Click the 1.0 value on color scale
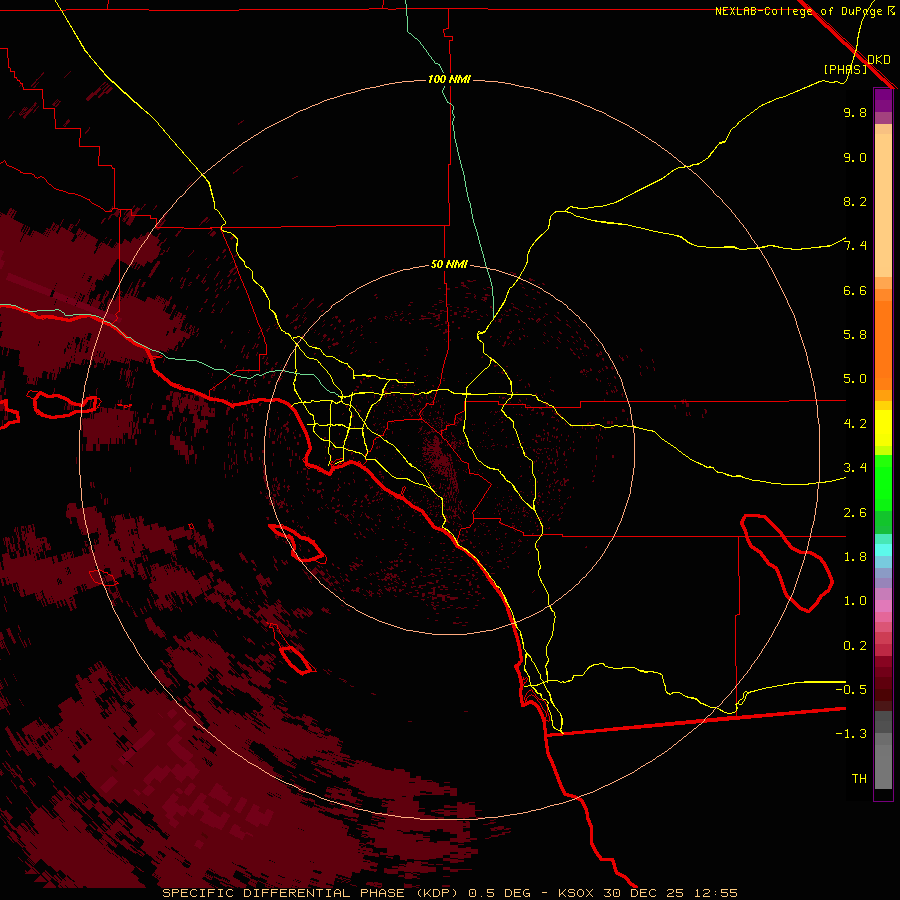The width and height of the screenshot is (900, 900). [x=855, y=601]
